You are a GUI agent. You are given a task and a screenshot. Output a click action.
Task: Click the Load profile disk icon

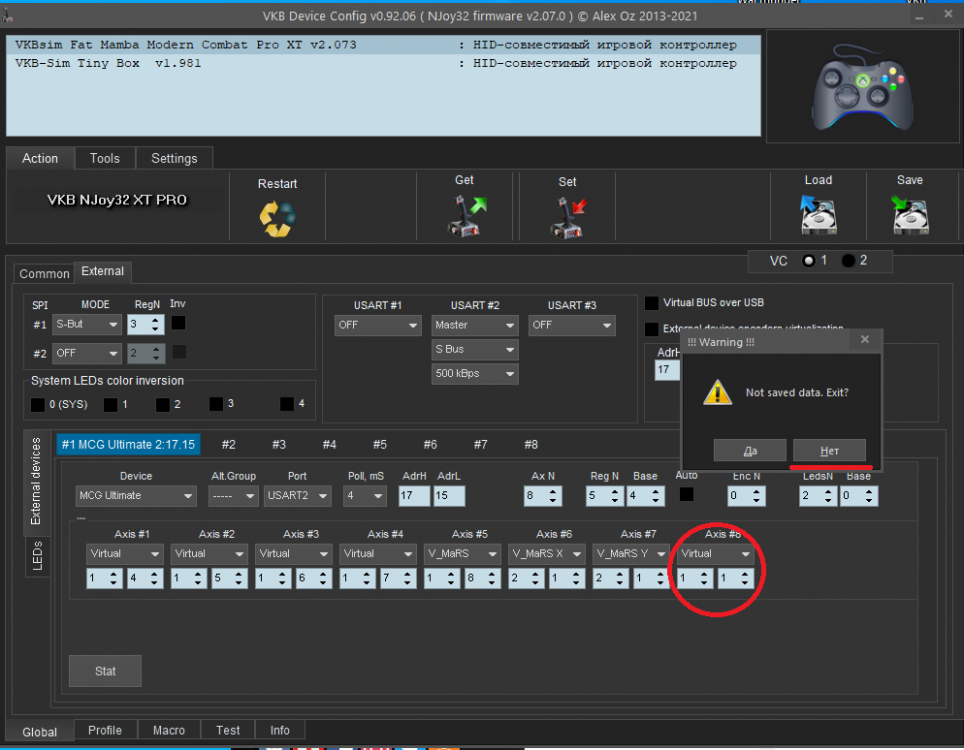click(x=817, y=213)
